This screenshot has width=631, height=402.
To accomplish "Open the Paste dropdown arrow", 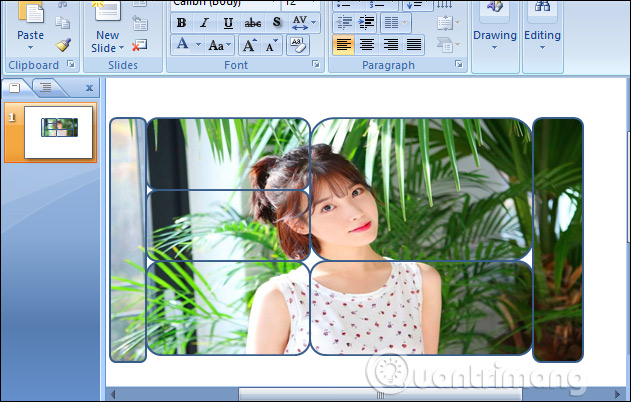I will [x=30, y=48].
